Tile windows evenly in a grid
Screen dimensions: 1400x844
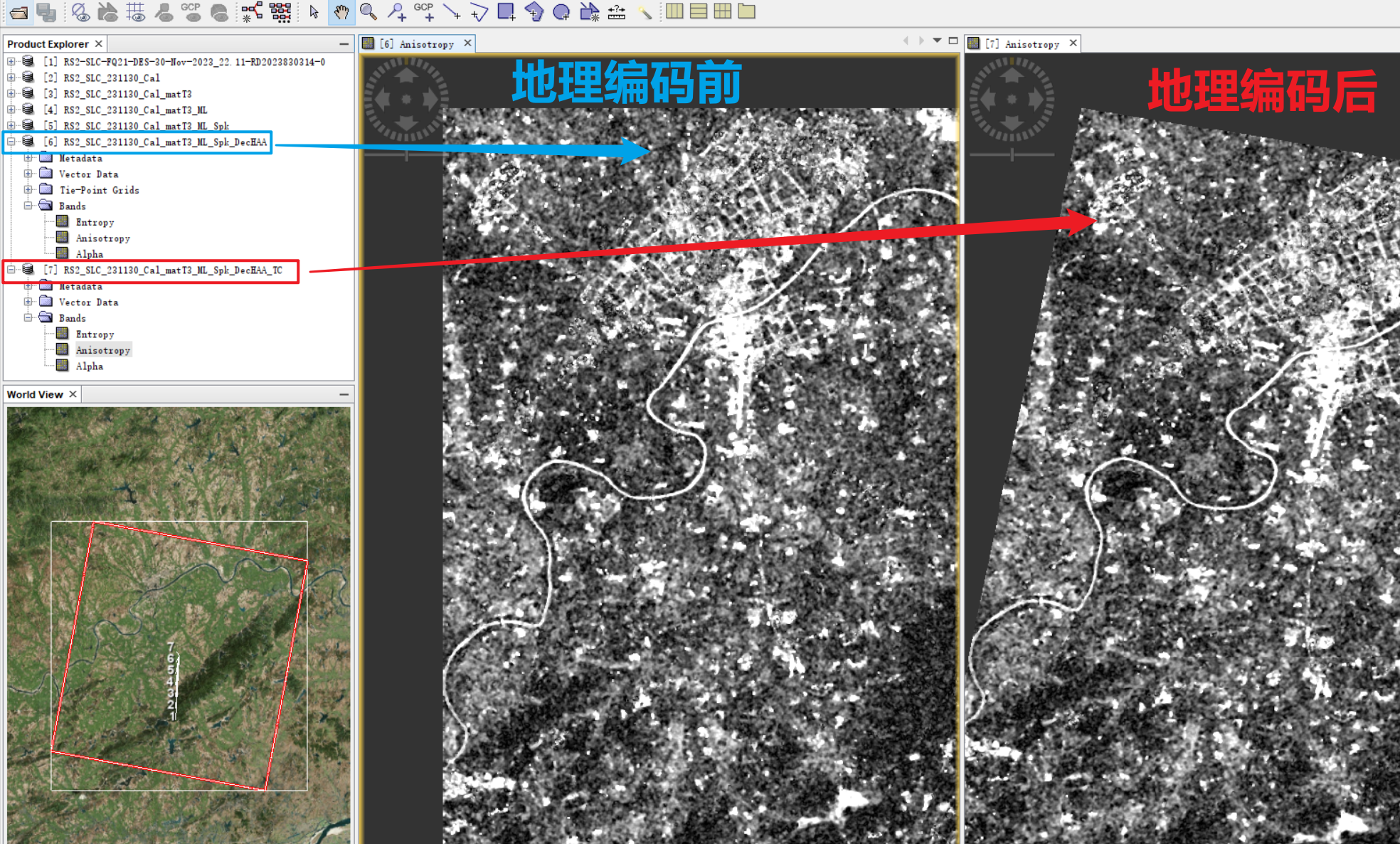click(723, 11)
